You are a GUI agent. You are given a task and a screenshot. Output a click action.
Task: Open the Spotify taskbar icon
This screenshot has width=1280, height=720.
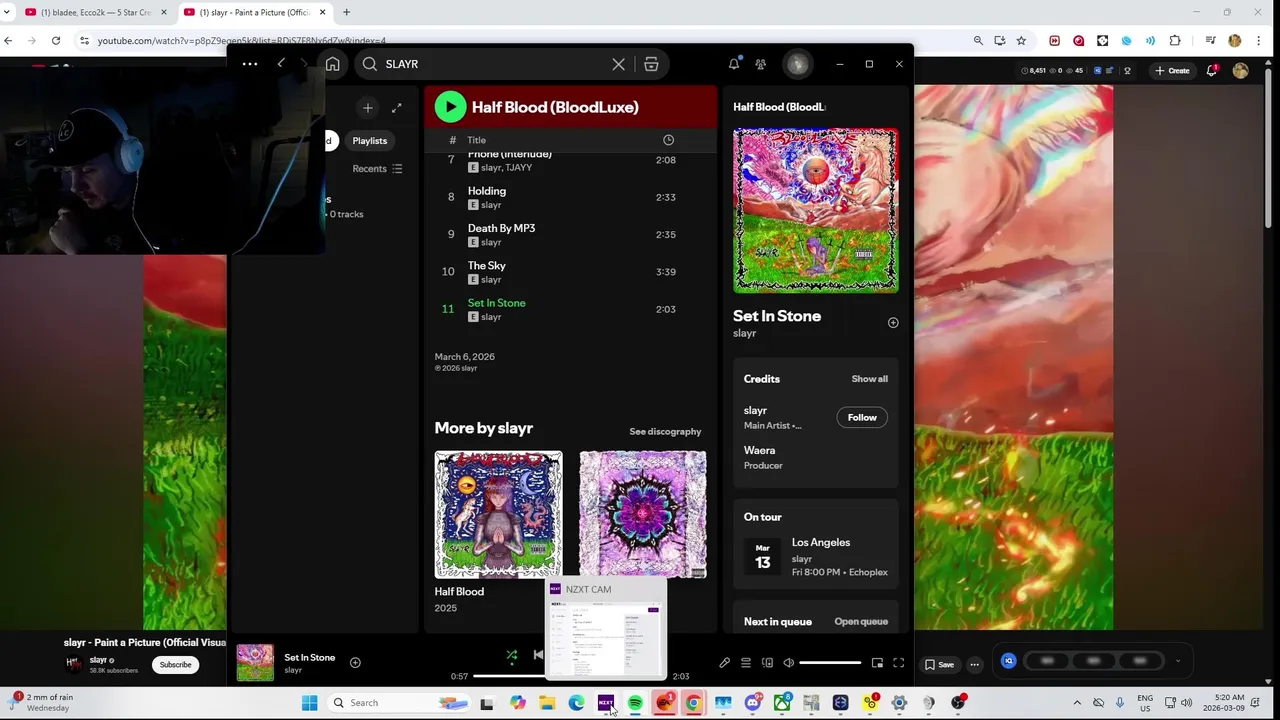click(x=635, y=703)
